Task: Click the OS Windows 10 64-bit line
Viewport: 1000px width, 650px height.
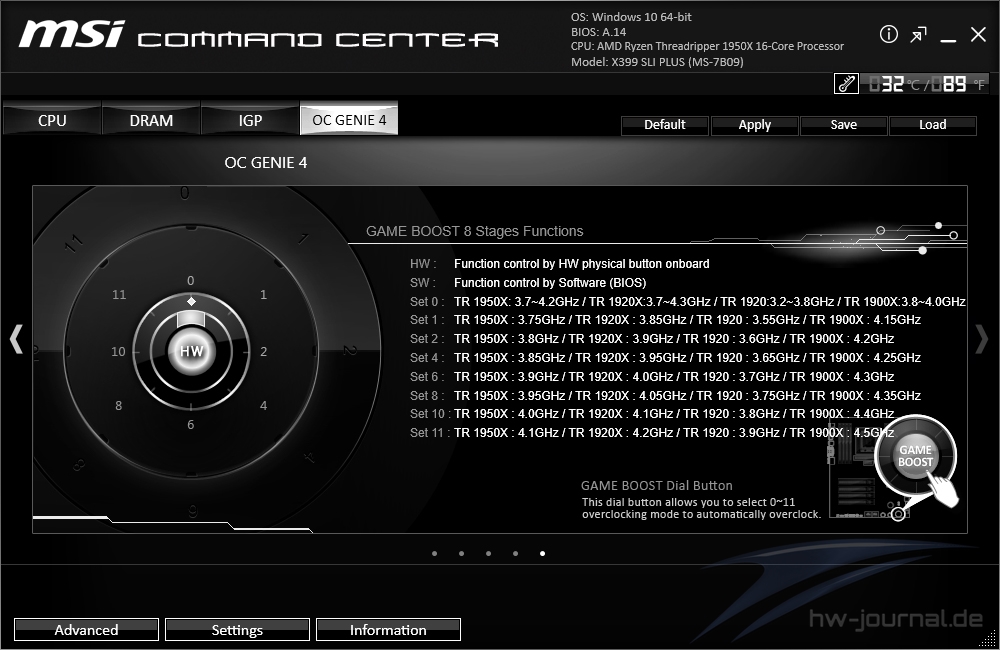Action: click(631, 17)
